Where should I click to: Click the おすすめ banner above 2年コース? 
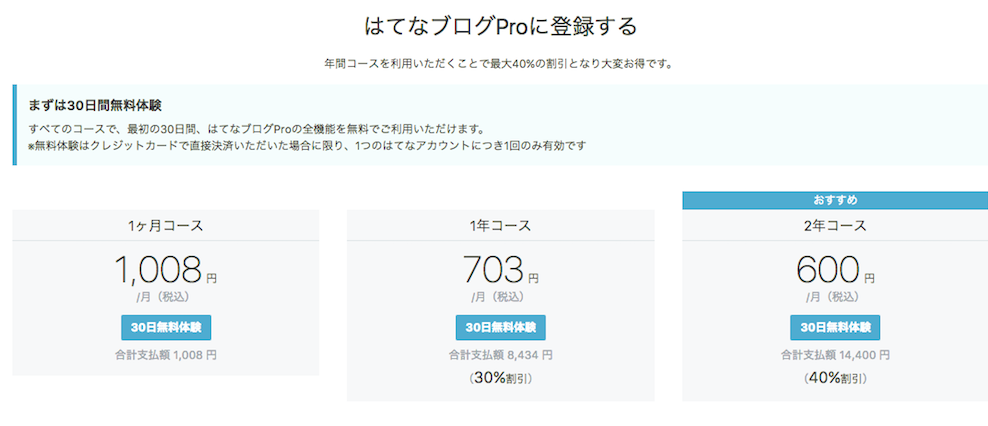835,200
